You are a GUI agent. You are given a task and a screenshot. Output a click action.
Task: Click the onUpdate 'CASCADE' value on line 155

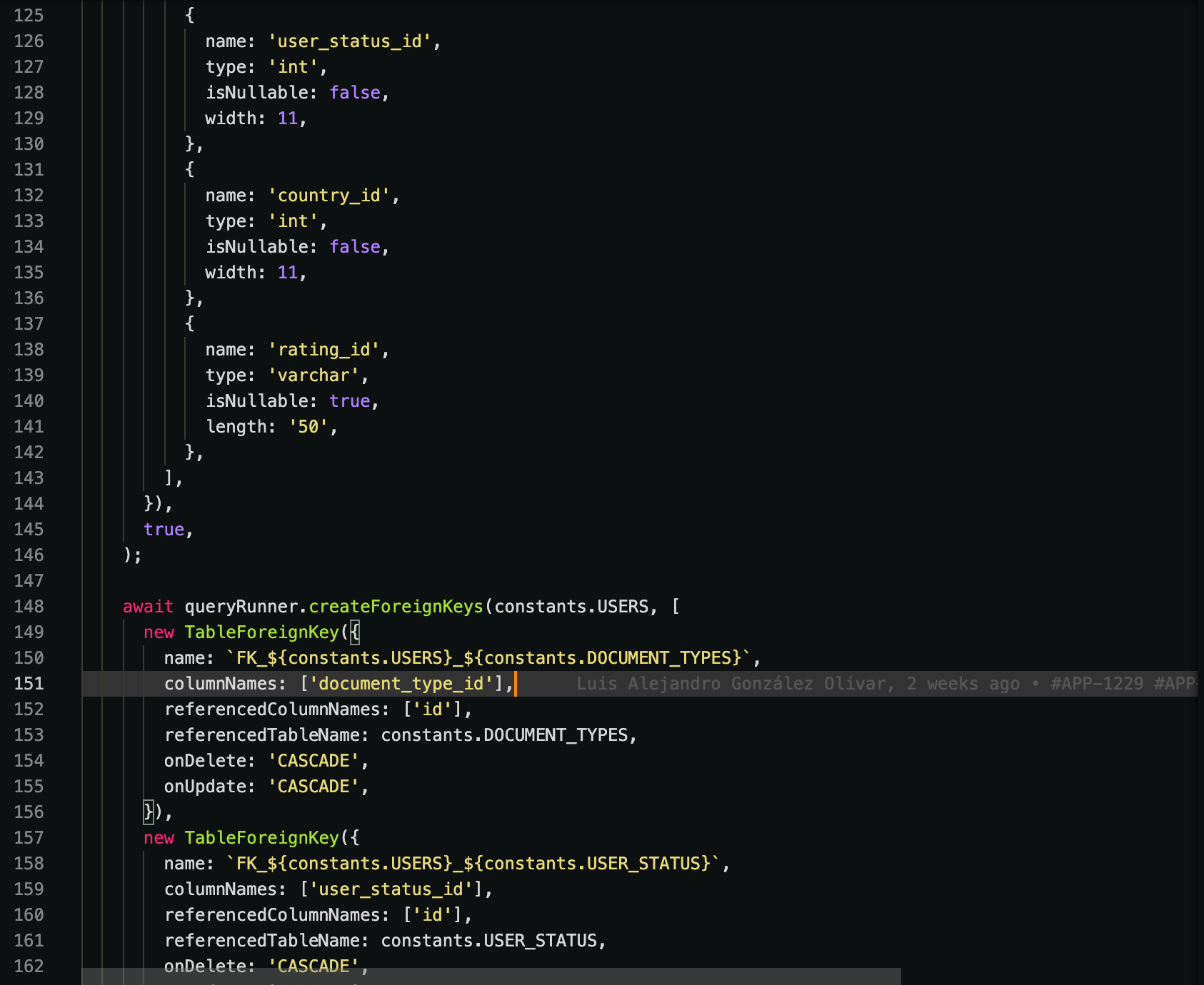[313, 787]
